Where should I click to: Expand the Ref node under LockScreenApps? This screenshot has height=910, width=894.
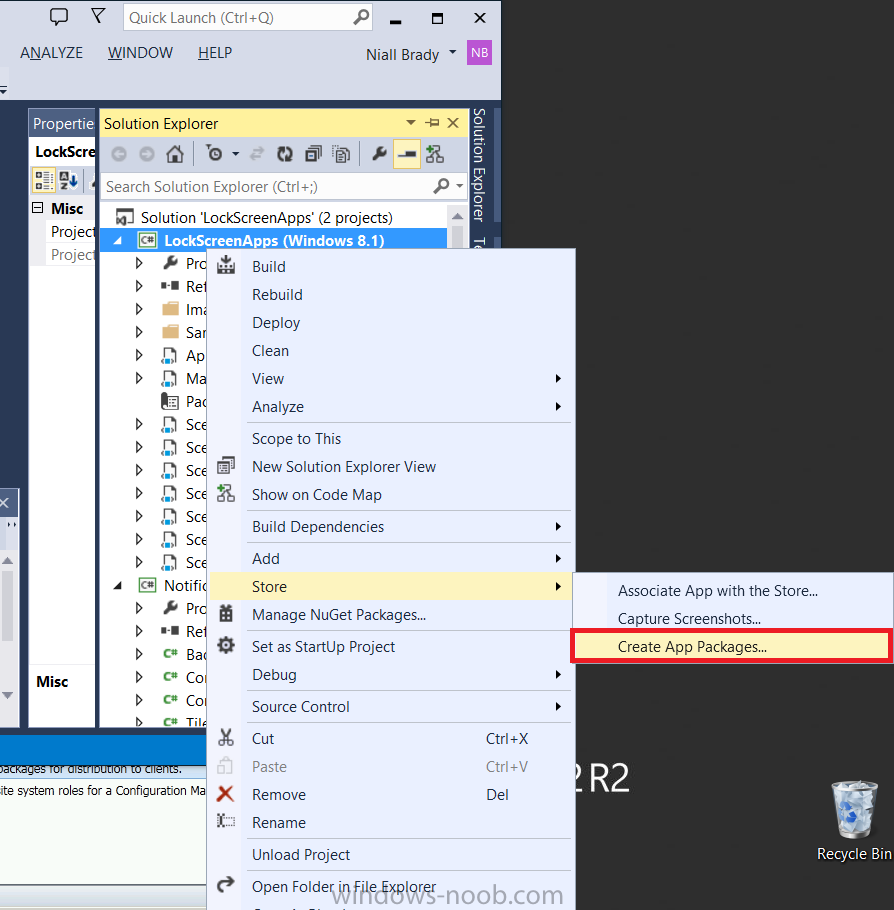click(139, 286)
